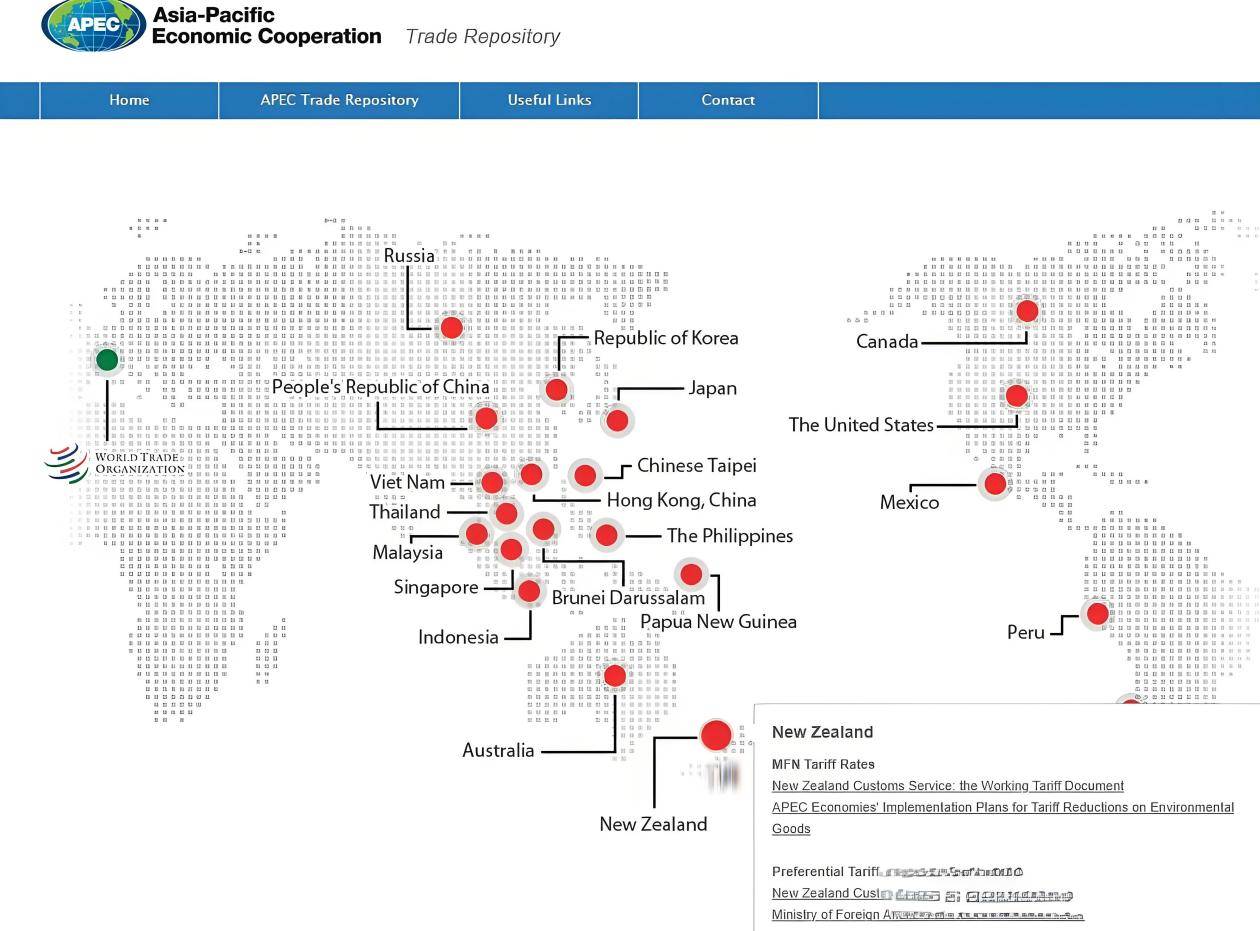
Task: Click the 'Trade Repository' header text
Action: click(483, 36)
